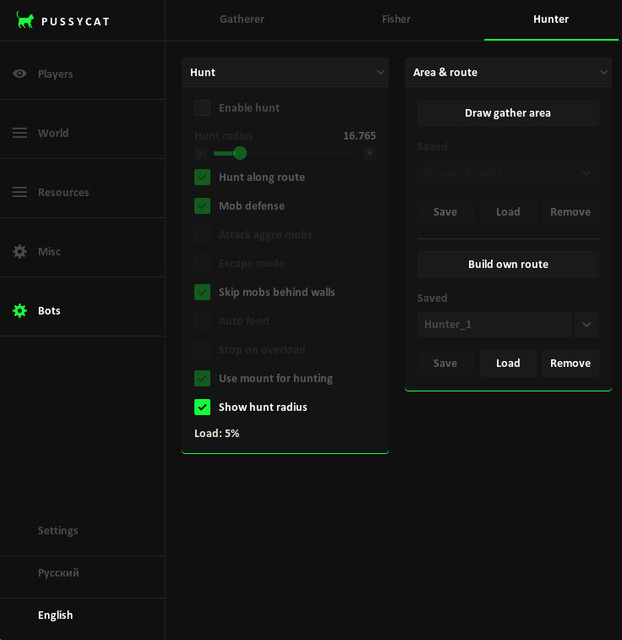Click the list icon beside World
622x640 pixels.
click(20, 133)
